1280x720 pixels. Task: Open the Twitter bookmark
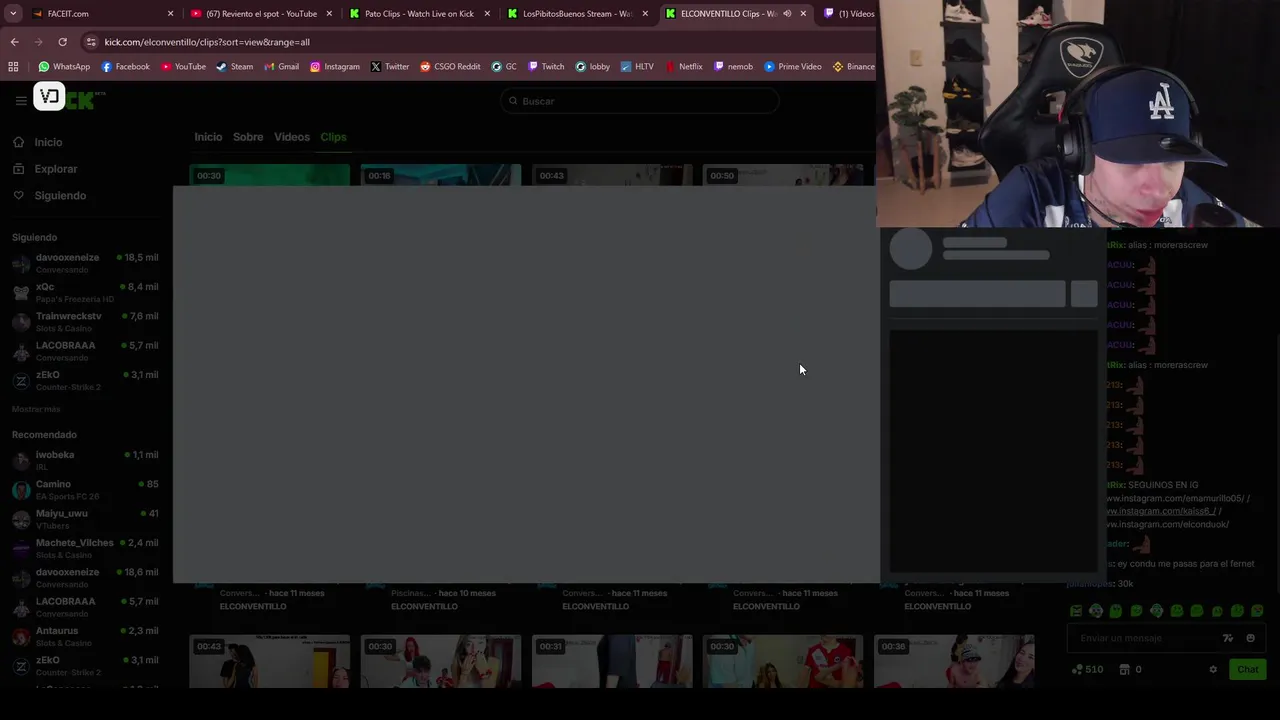389,66
